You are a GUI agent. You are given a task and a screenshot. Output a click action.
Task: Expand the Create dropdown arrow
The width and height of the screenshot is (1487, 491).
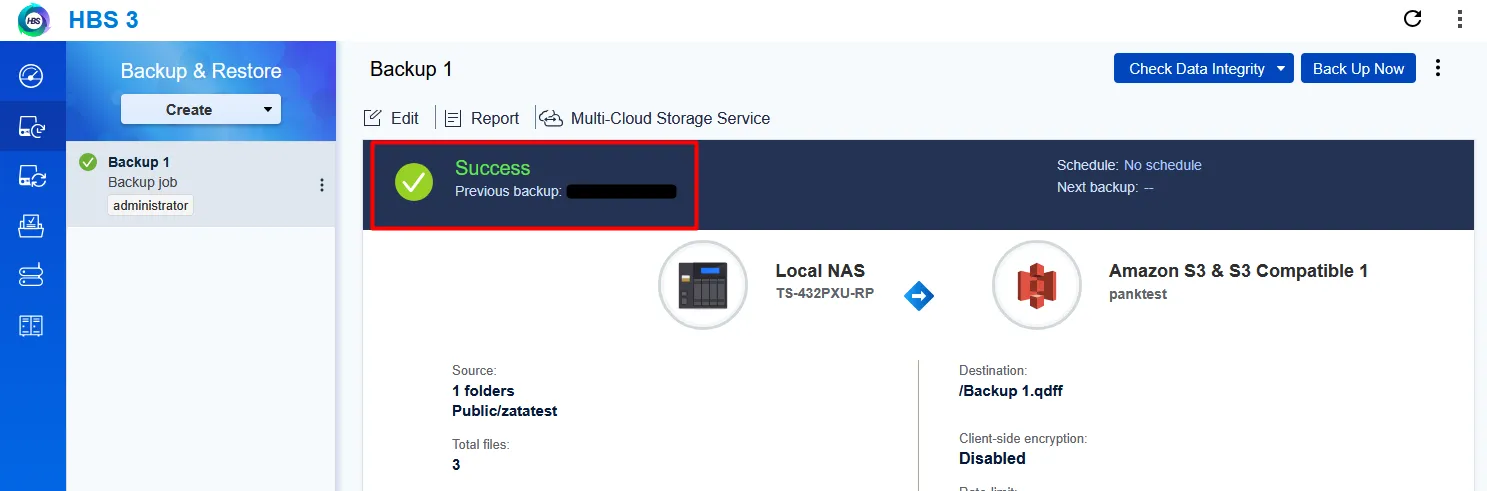[267, 109]
